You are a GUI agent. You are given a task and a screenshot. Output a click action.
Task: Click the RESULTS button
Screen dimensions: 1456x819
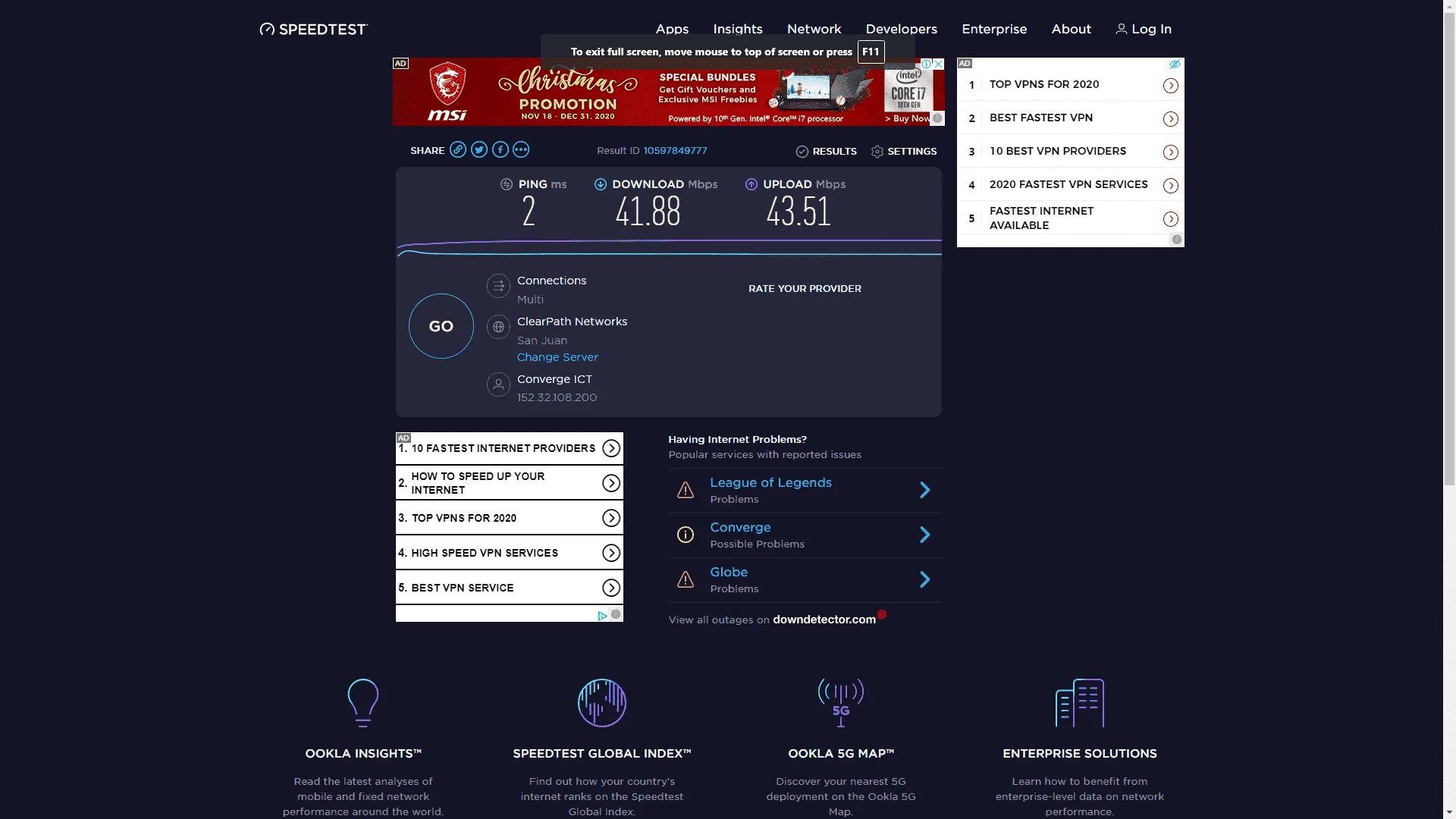(x=827, y=152)
